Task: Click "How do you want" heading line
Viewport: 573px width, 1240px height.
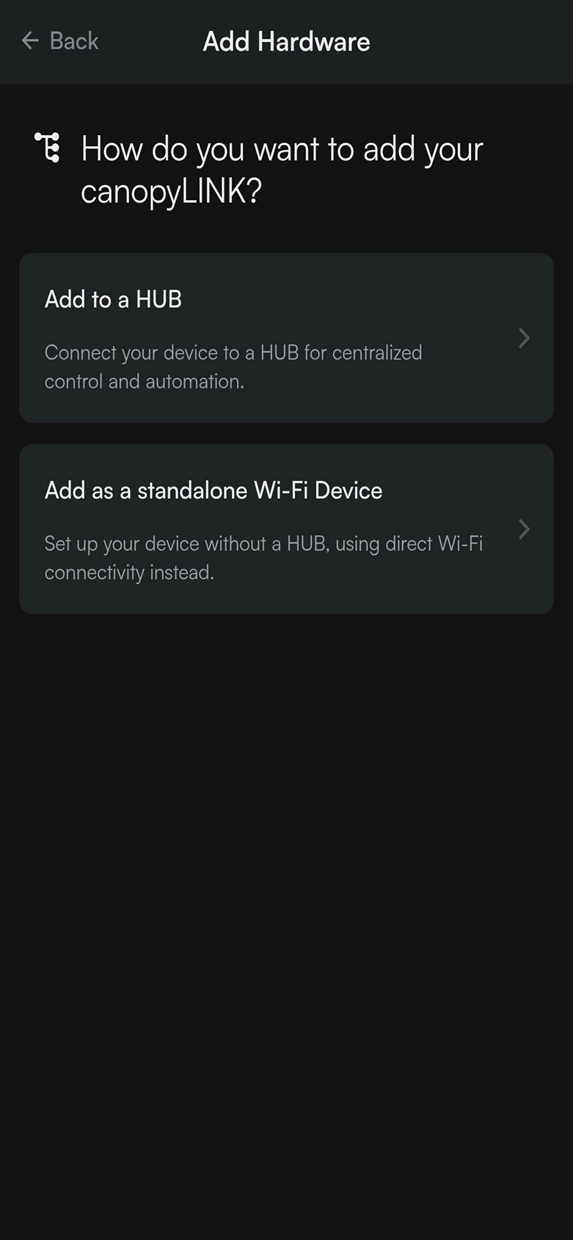Action: click(x=282, y=149)
